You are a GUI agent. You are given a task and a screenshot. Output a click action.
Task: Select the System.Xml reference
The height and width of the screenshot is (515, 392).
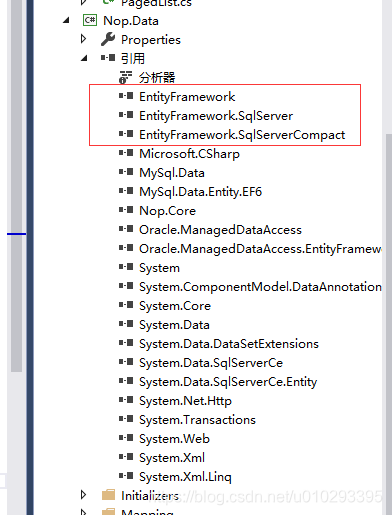tap(172, 458)
